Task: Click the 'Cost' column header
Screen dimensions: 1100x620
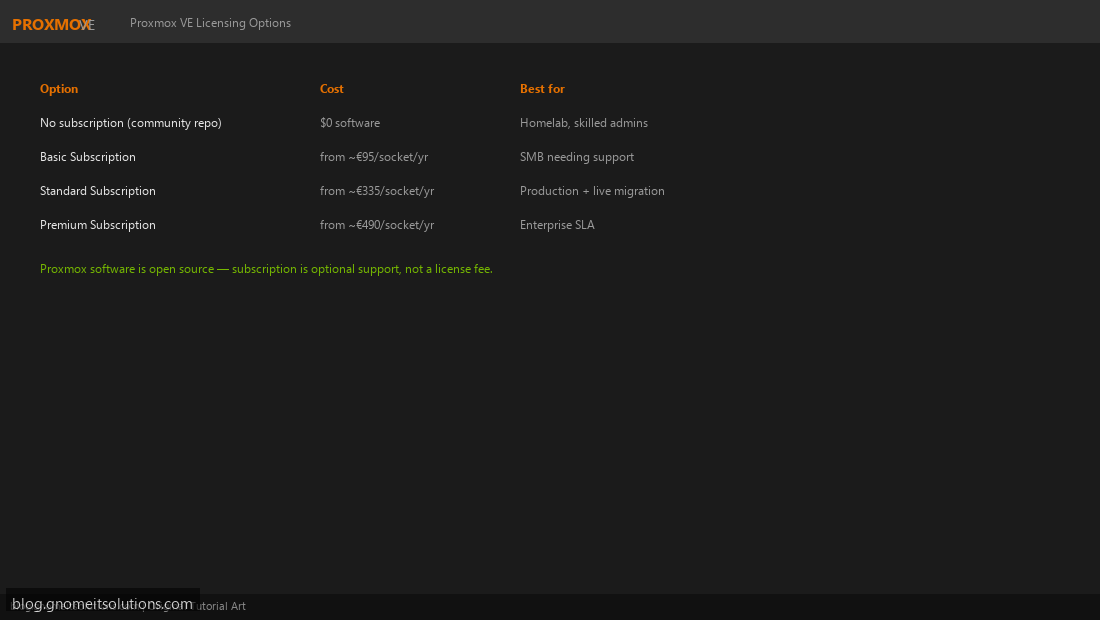Action: coord(332,89)
